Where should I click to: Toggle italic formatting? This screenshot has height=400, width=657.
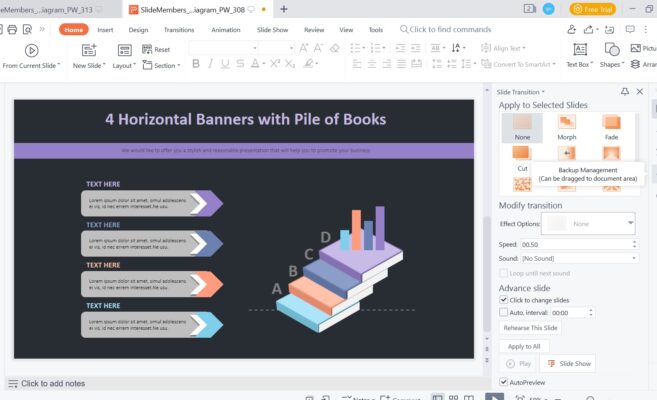pyautogui.click(x=210, y=64)
